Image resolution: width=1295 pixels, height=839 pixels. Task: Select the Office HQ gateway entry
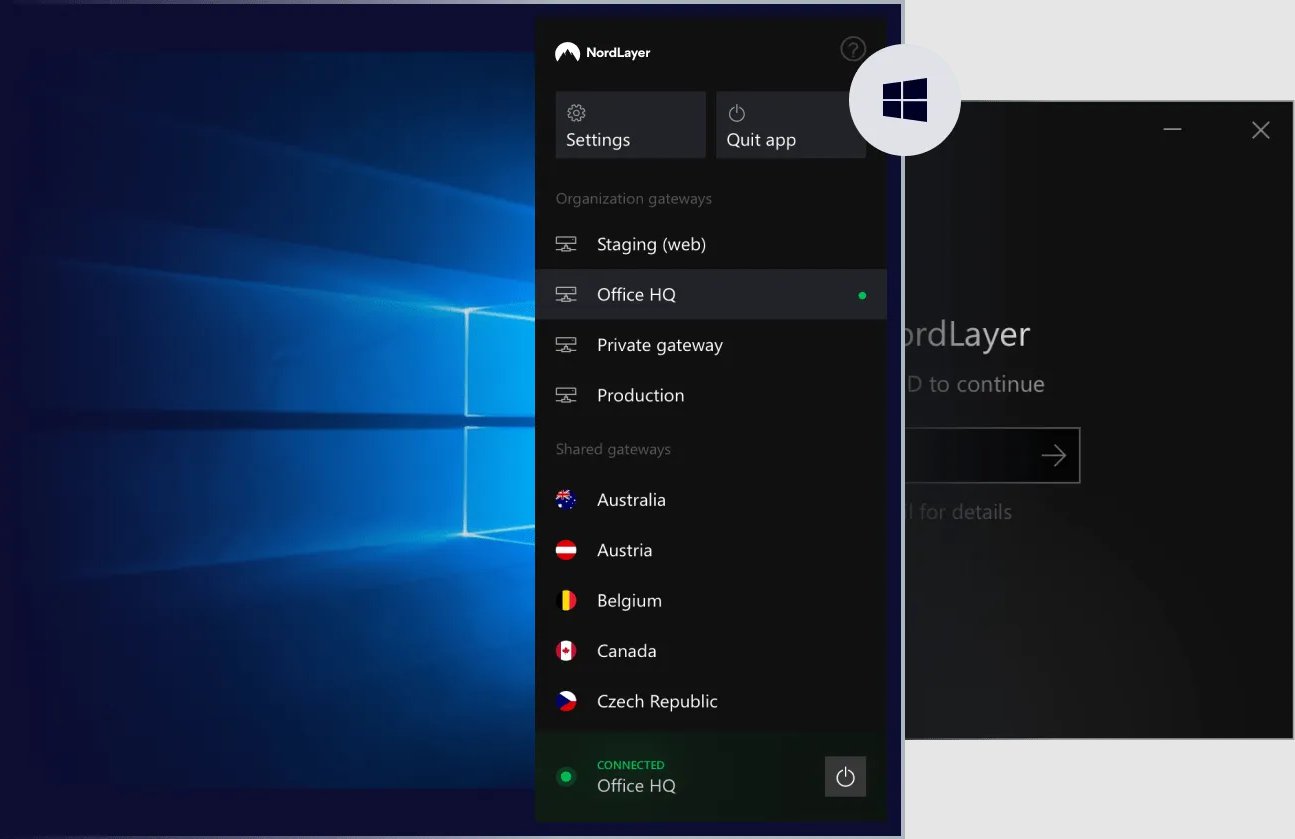636,295
